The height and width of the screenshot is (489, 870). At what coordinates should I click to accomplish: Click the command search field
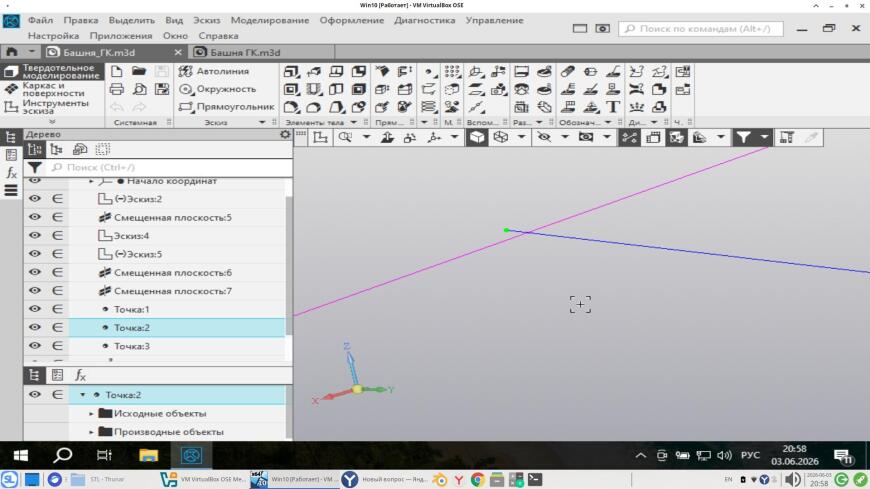coord(701,28)
